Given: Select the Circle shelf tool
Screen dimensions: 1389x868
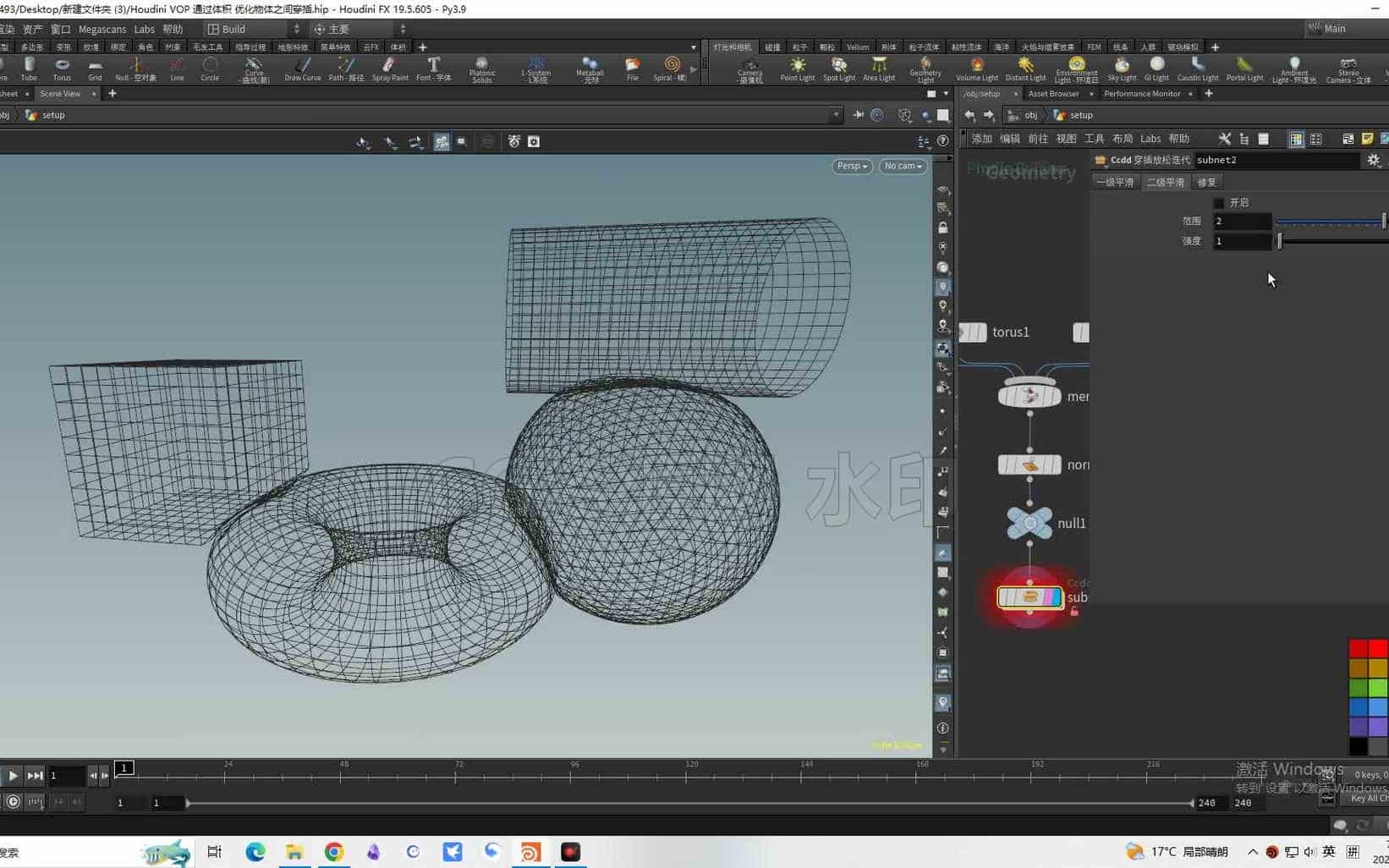Looking at the screenshot, I should click(210, 69).
